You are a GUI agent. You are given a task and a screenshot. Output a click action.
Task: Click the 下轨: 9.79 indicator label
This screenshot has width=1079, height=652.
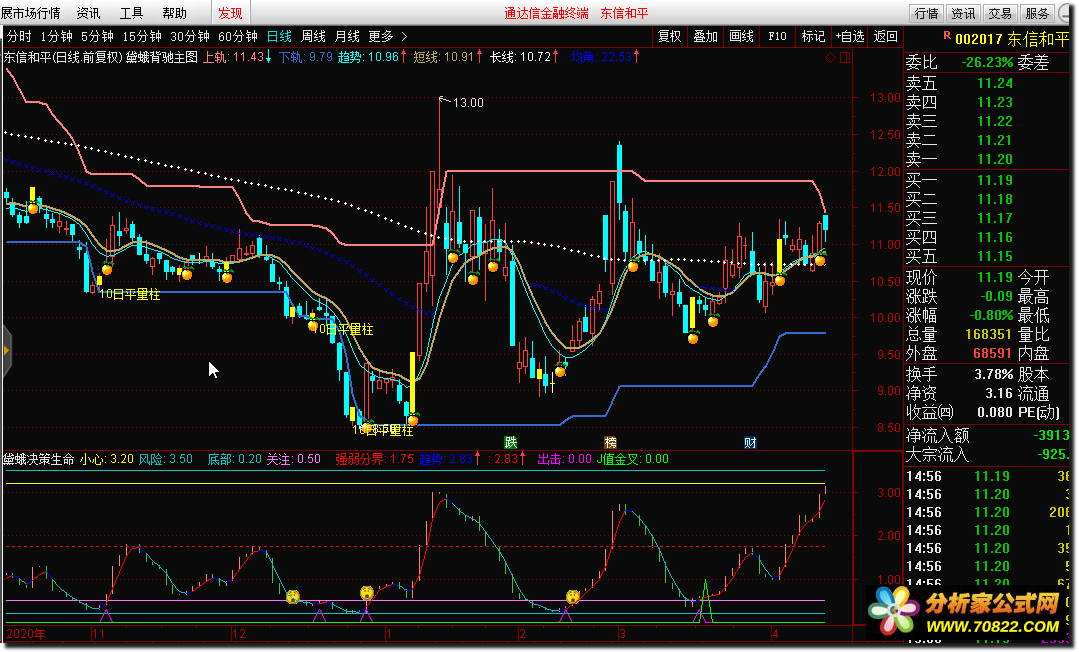[x=306, y=57]
